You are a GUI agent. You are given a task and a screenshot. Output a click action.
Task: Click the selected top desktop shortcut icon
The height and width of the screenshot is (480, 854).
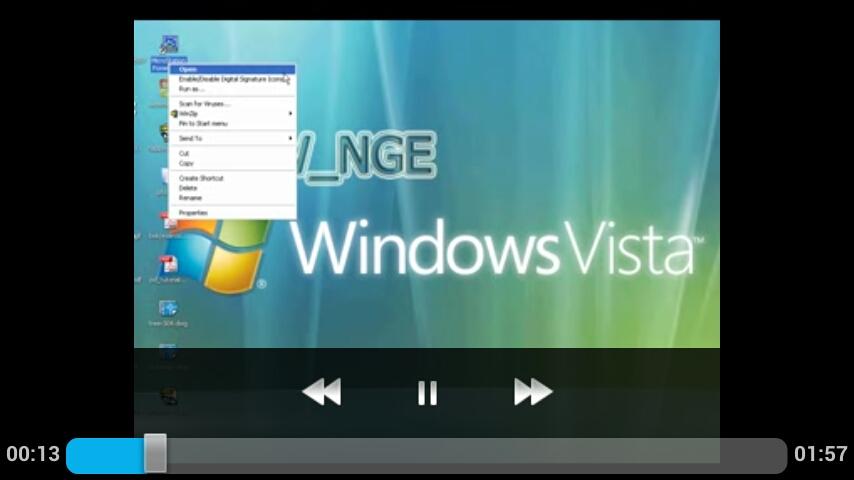(169, 45)
